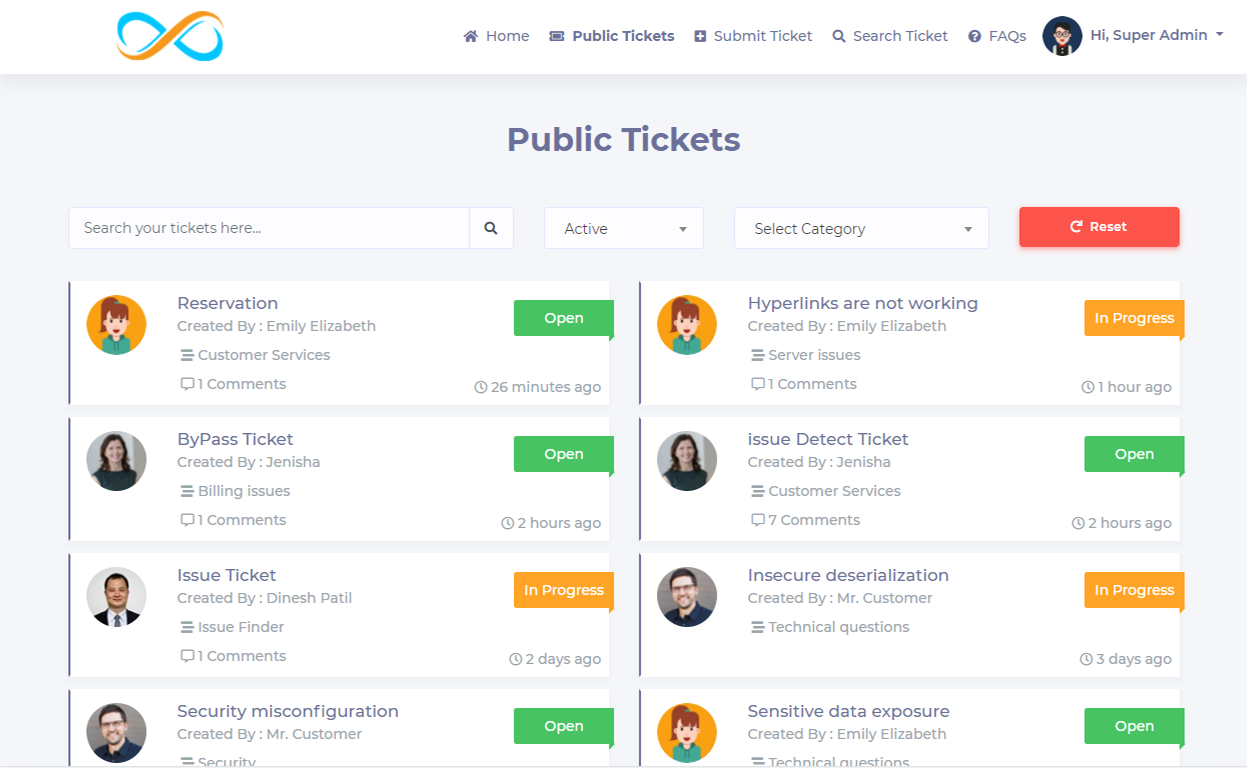Click the category list icon beside Billing issues
The image size is (1247, 768).
pos(186,490)
